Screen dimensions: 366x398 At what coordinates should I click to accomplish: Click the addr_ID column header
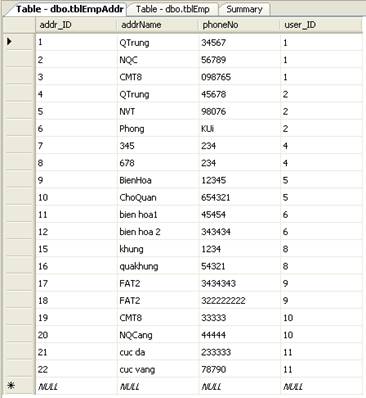[x=76, y=25]
